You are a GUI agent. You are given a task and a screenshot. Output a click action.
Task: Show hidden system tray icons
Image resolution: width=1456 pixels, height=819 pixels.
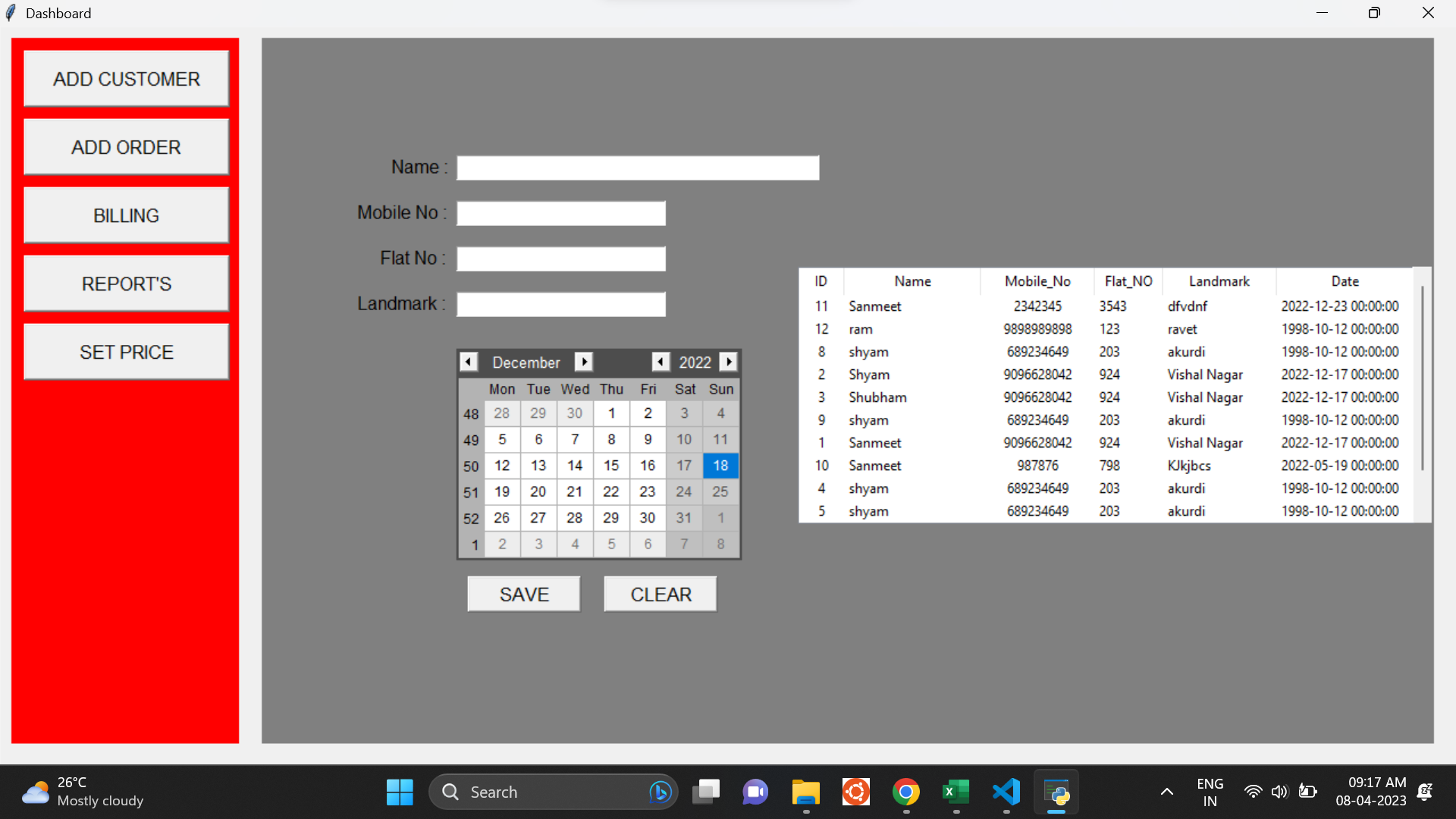[1166, 792]
